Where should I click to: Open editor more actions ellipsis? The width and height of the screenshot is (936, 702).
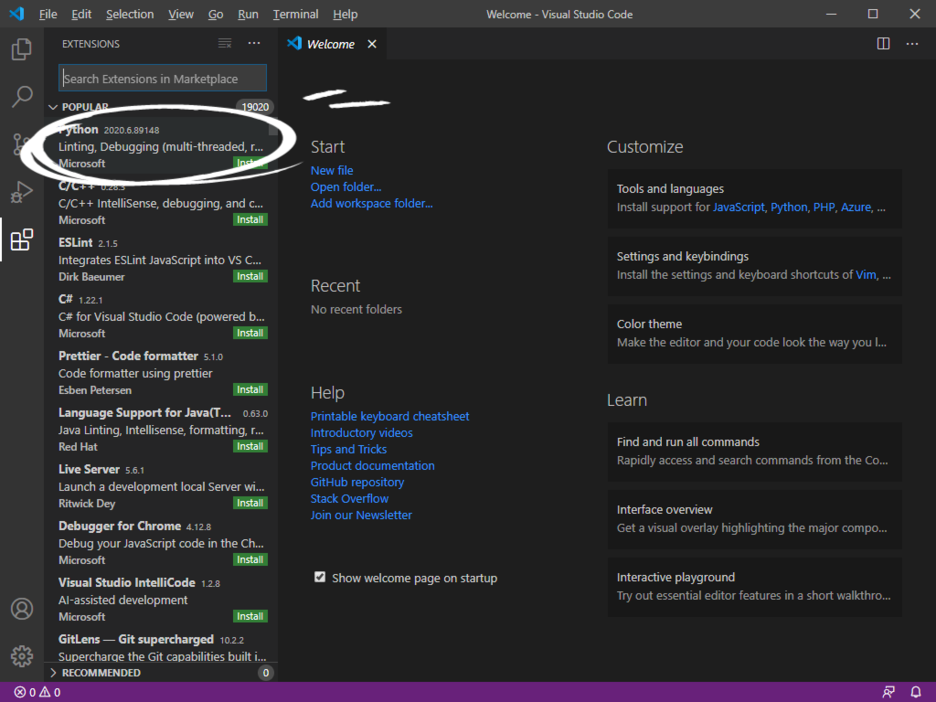(912, 44)
